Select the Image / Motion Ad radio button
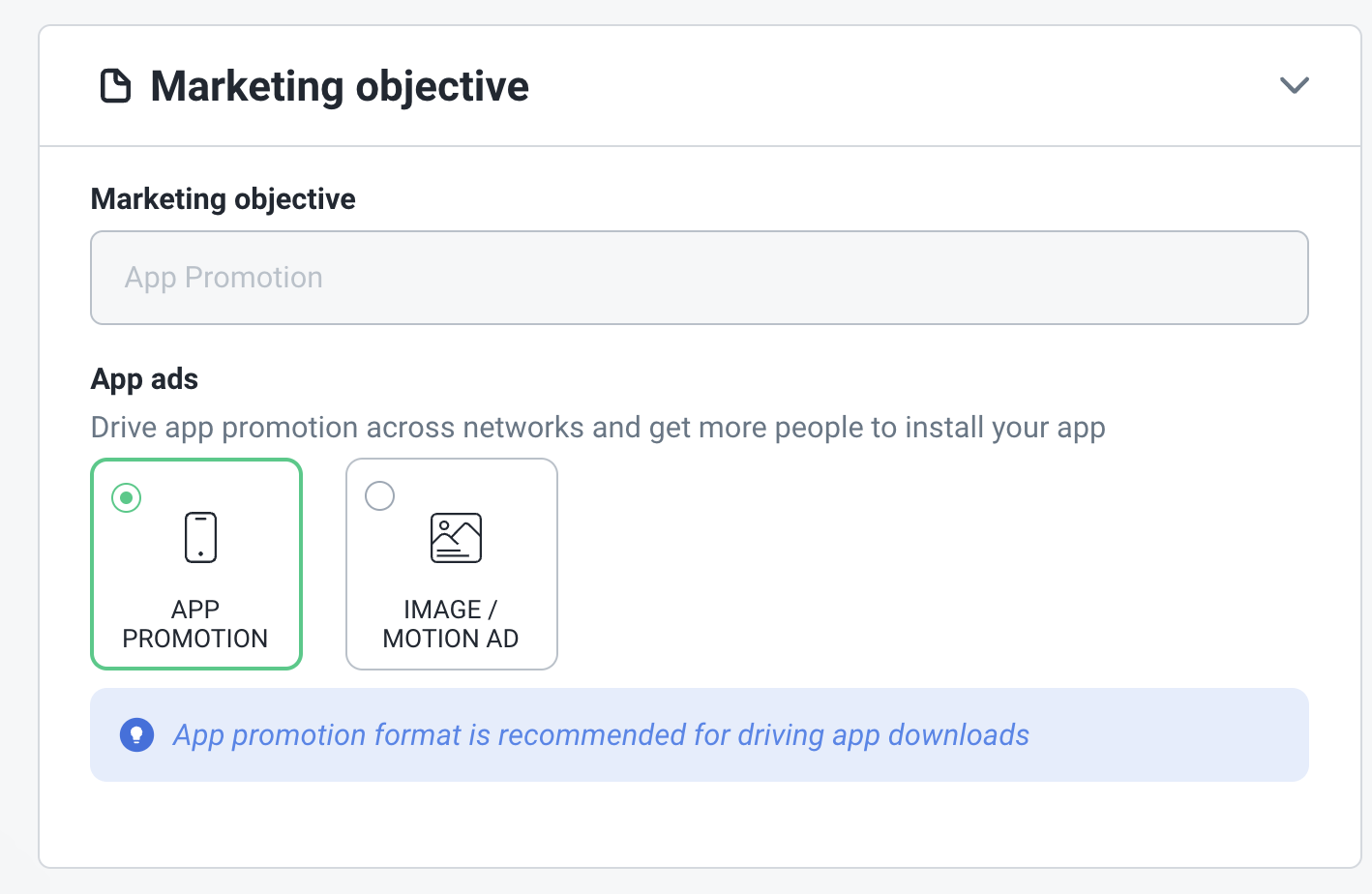Viewport: 1372px width, 894px height. pos(379,496)
